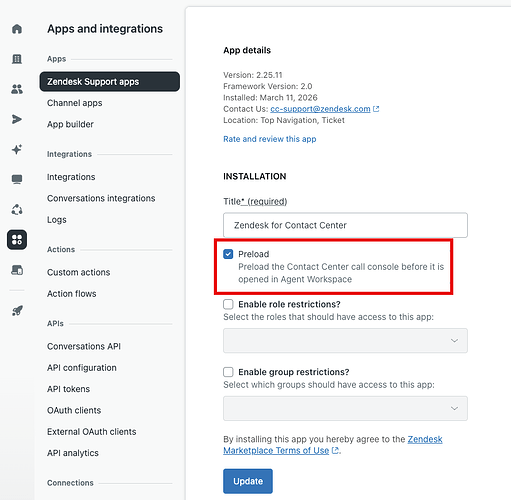Open the AI sparkle icon
This screenshot has height=500, width=511.
[x=17, y=149]
